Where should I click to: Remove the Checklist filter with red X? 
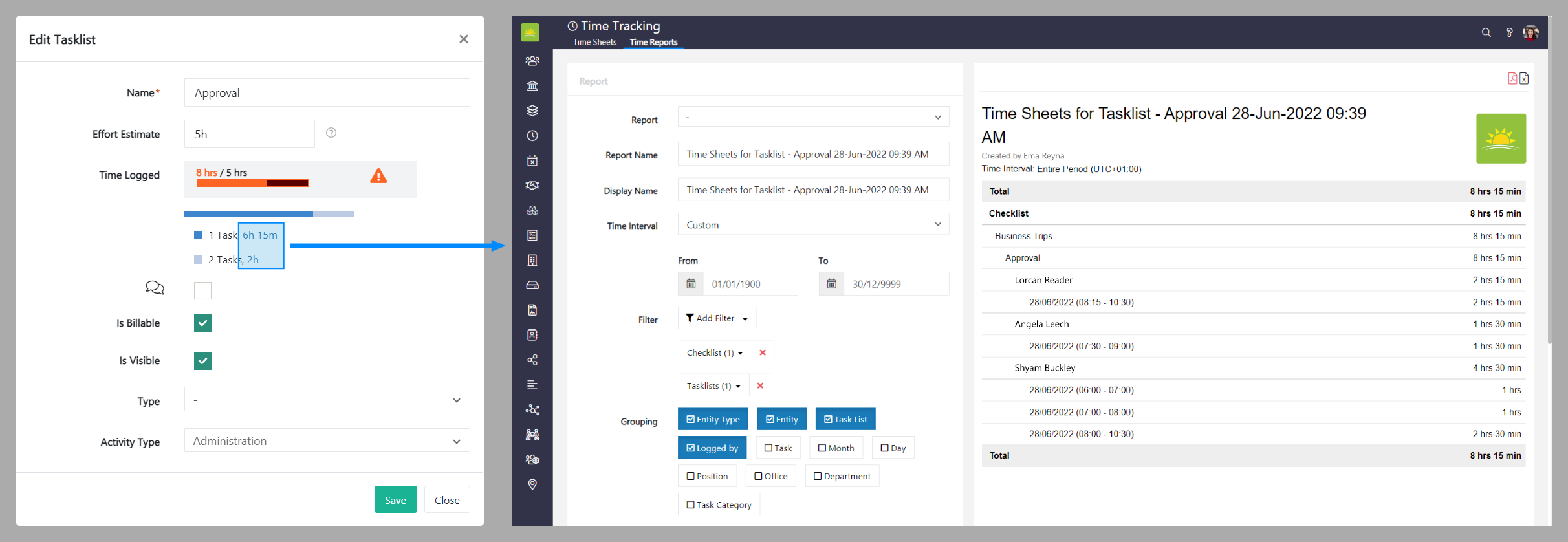763,352
